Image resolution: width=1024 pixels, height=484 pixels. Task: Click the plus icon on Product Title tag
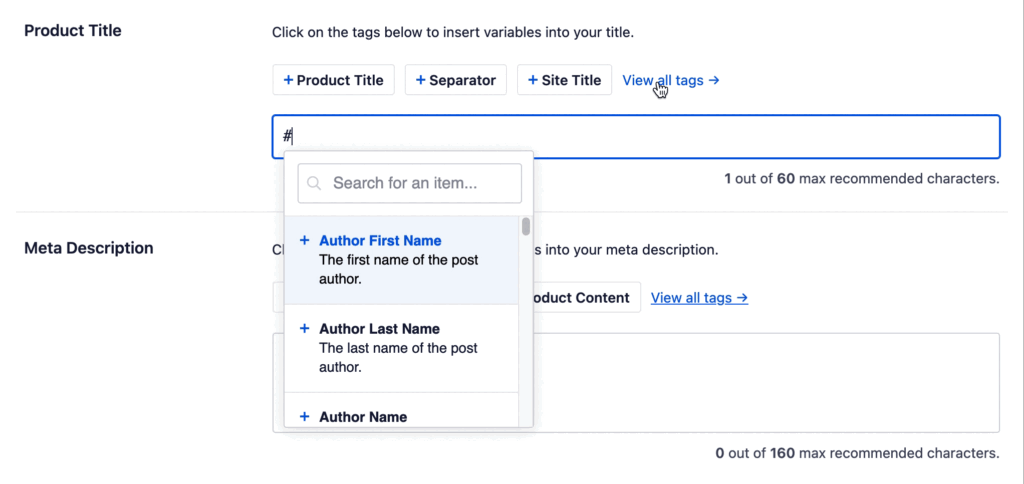(x=288, y=80)
